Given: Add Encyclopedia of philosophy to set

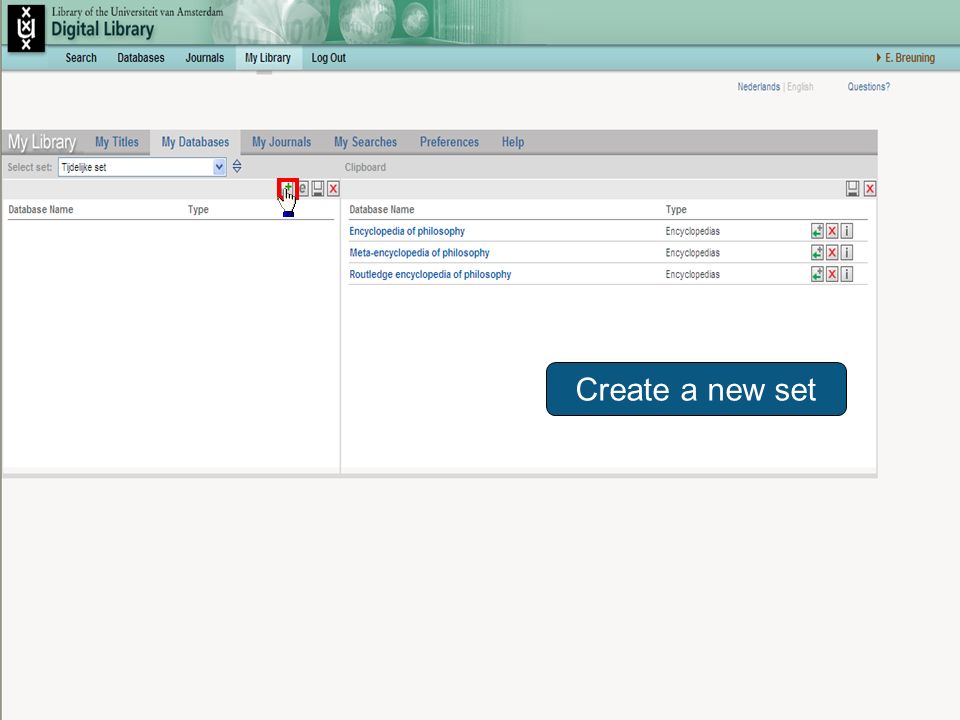Looking at the screenshot, I should coord(817,231).
